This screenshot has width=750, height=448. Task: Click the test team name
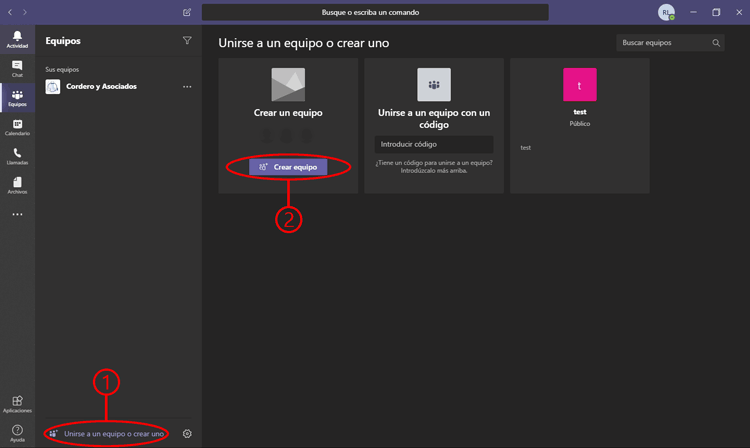pos(580,112)
